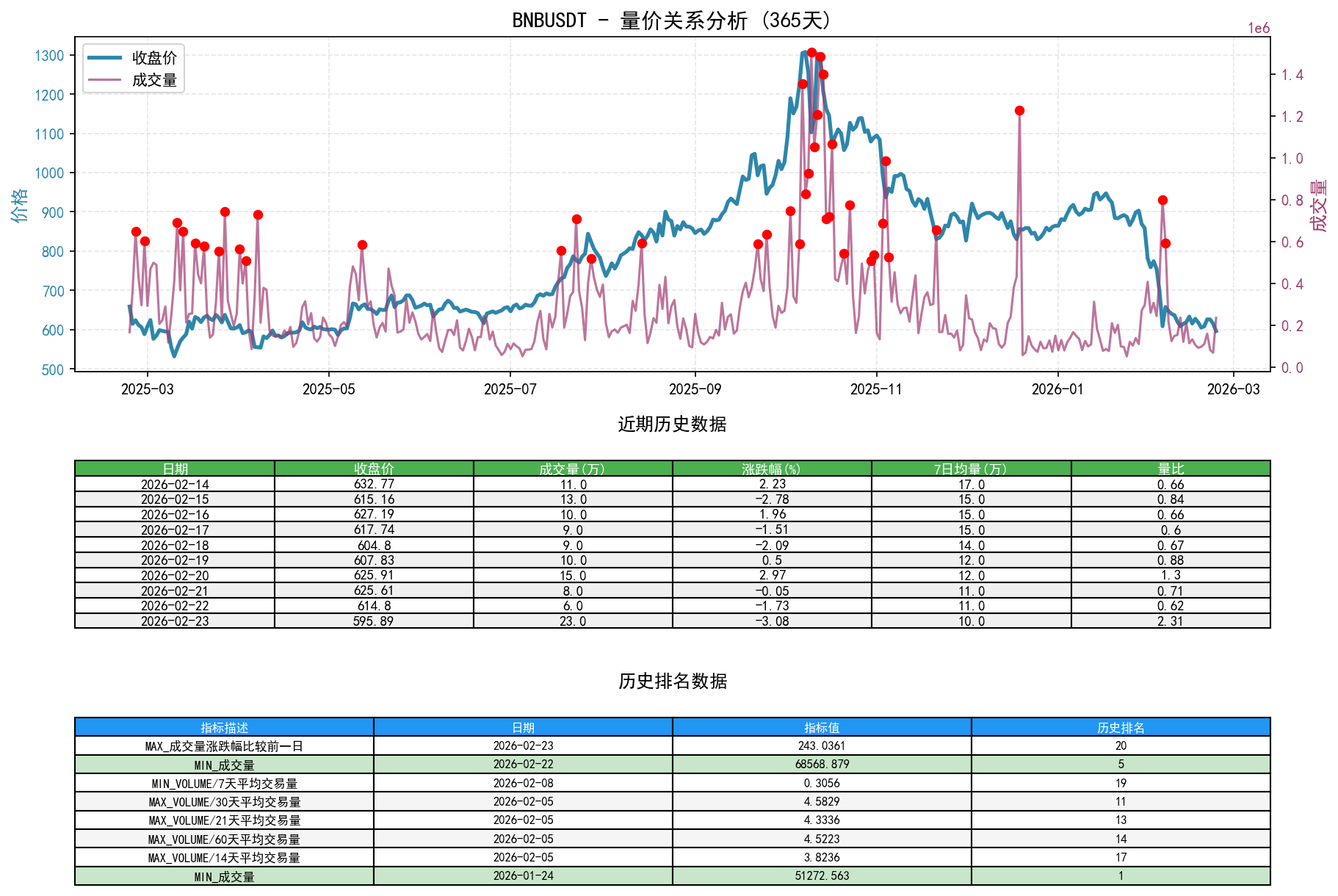
Task: Click the highest red marker near the price peak
Action: 810,52
